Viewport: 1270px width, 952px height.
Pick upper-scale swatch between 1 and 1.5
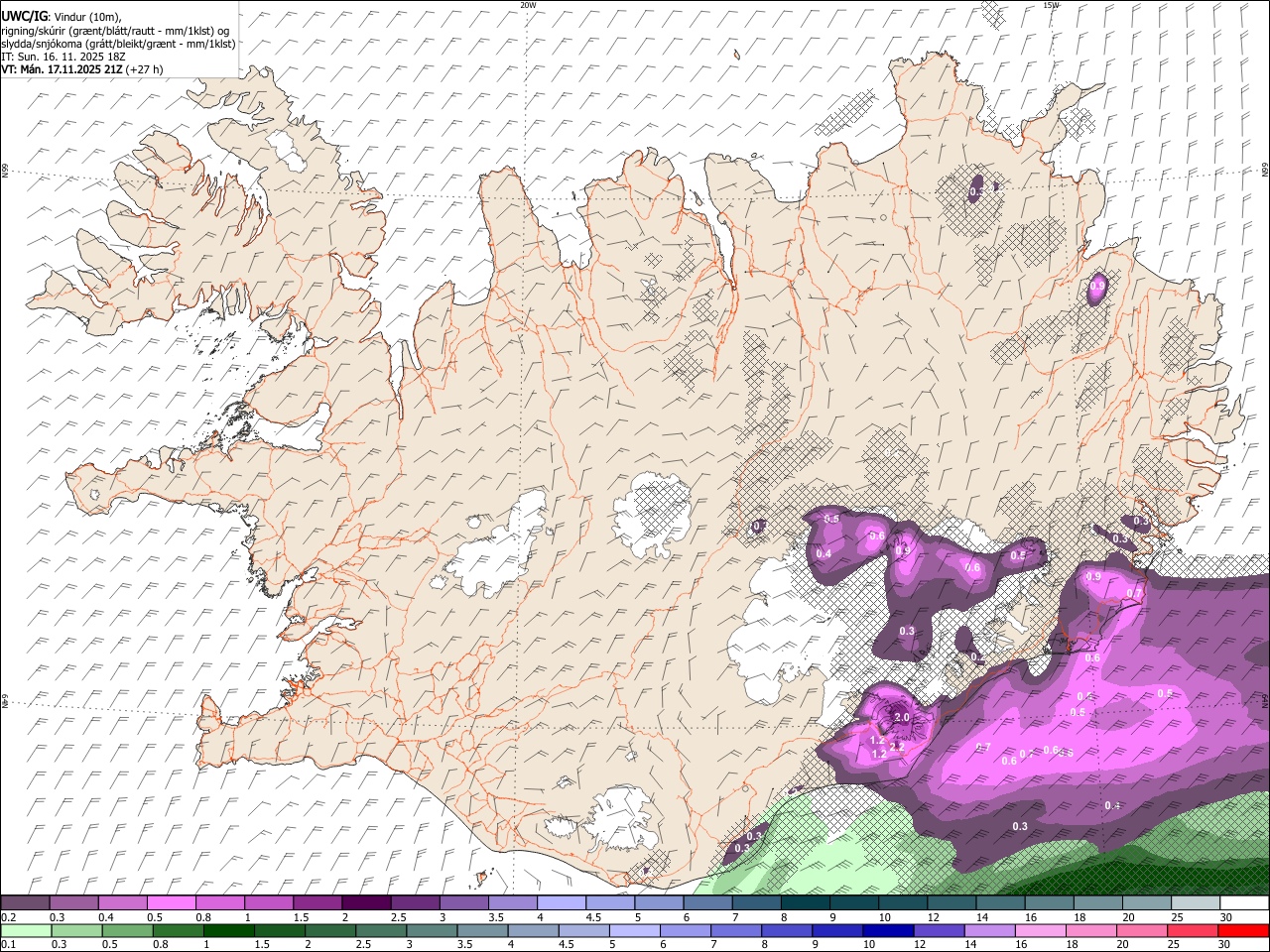click(x=269, y=903)
